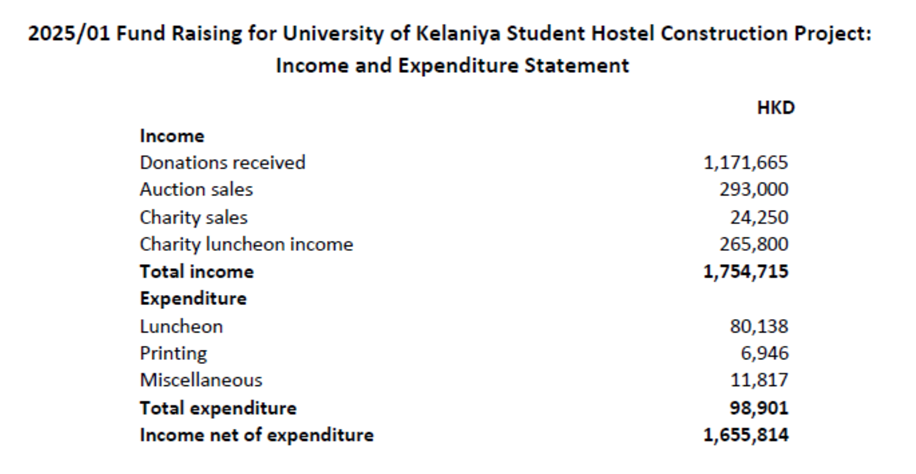Screen dimensions: 916x474
Task: Select the bold "Total income" label
Action: click(x=197, y=271)
